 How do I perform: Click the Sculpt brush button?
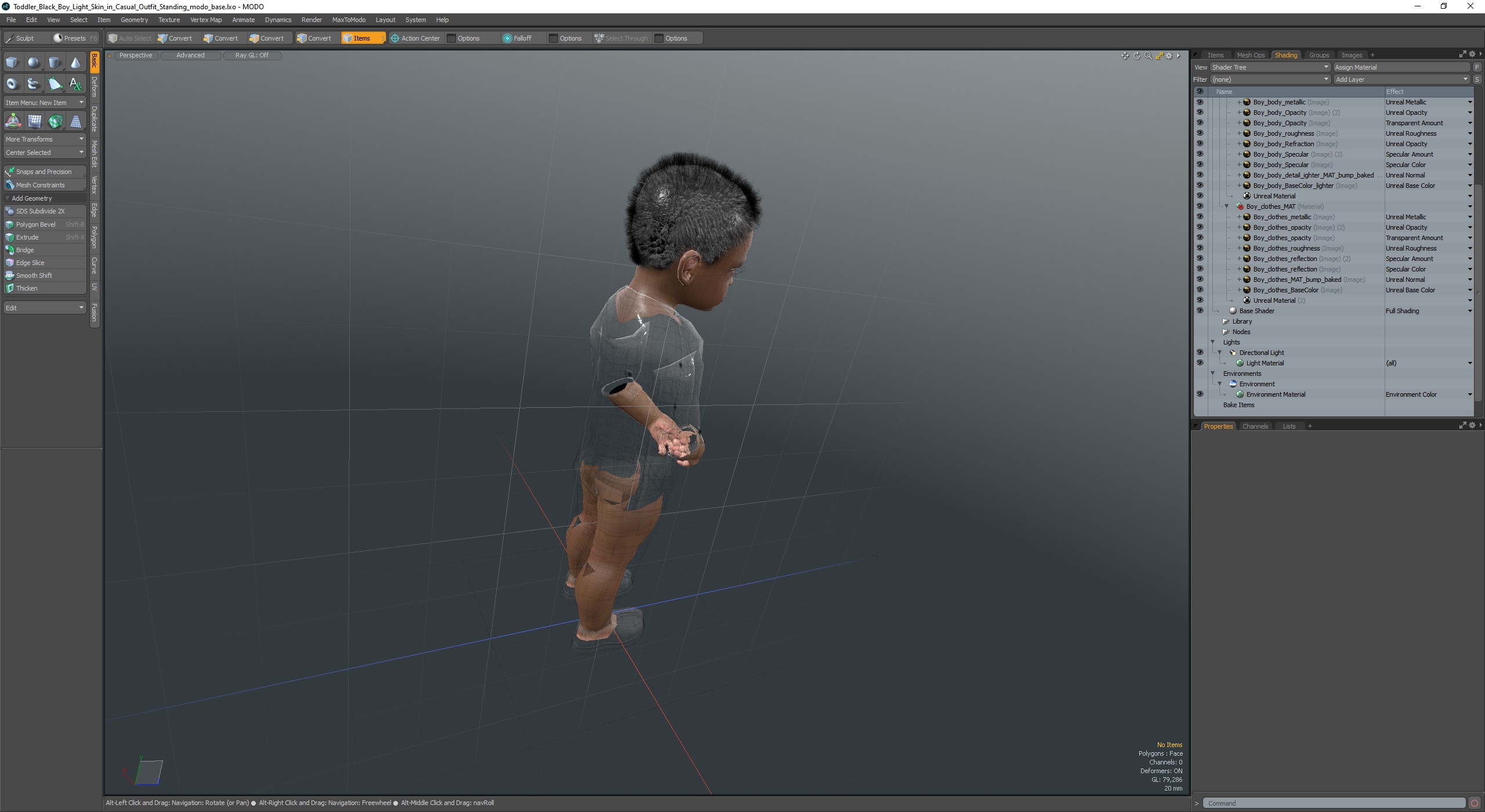coord(26,38)
